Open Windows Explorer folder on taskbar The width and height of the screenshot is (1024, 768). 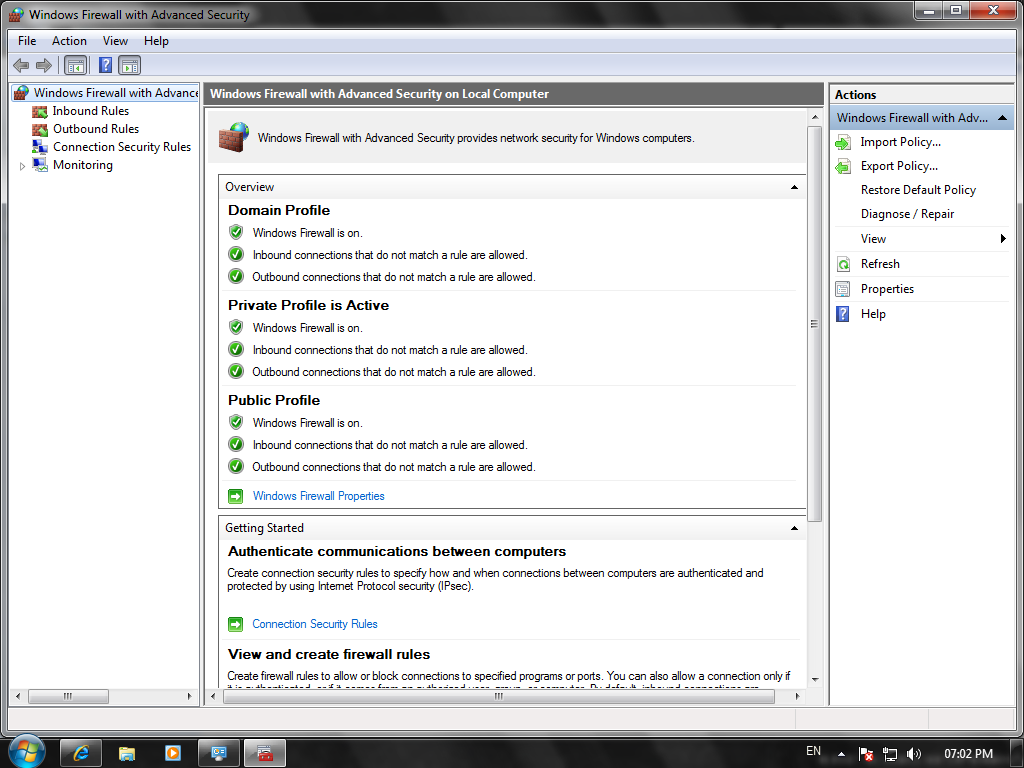(126, 753)
